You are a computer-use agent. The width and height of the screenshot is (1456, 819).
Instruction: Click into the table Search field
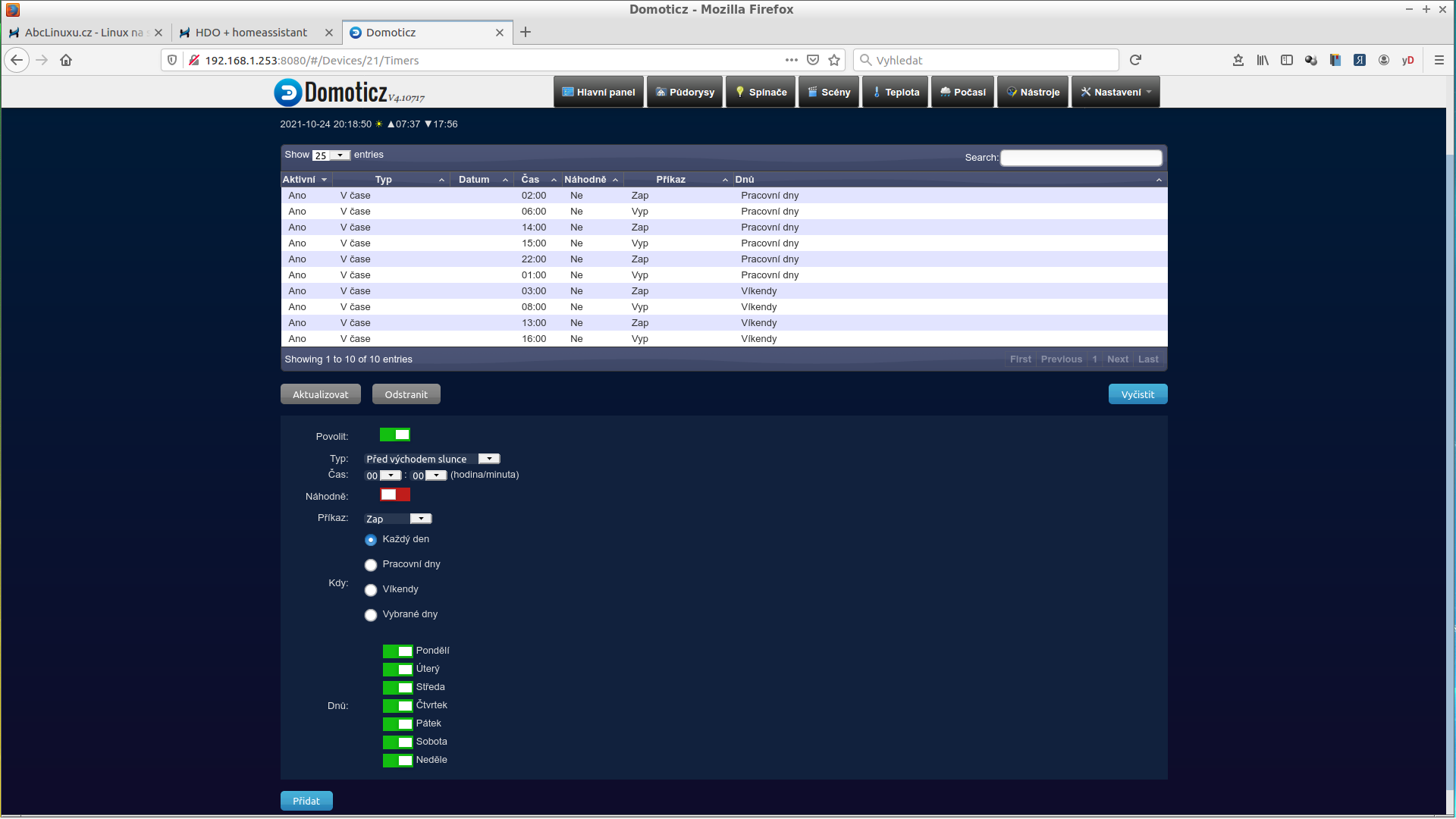[1081, 158]
